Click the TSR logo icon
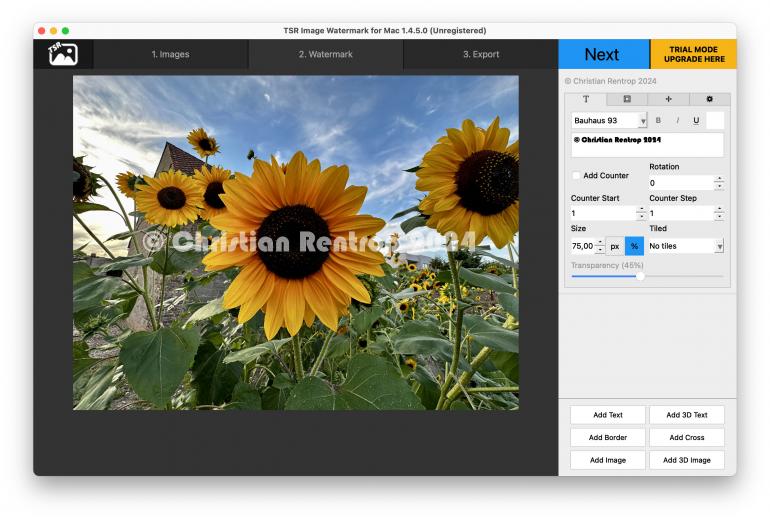This screenshot has height=520, width=770. coord(63,54)
